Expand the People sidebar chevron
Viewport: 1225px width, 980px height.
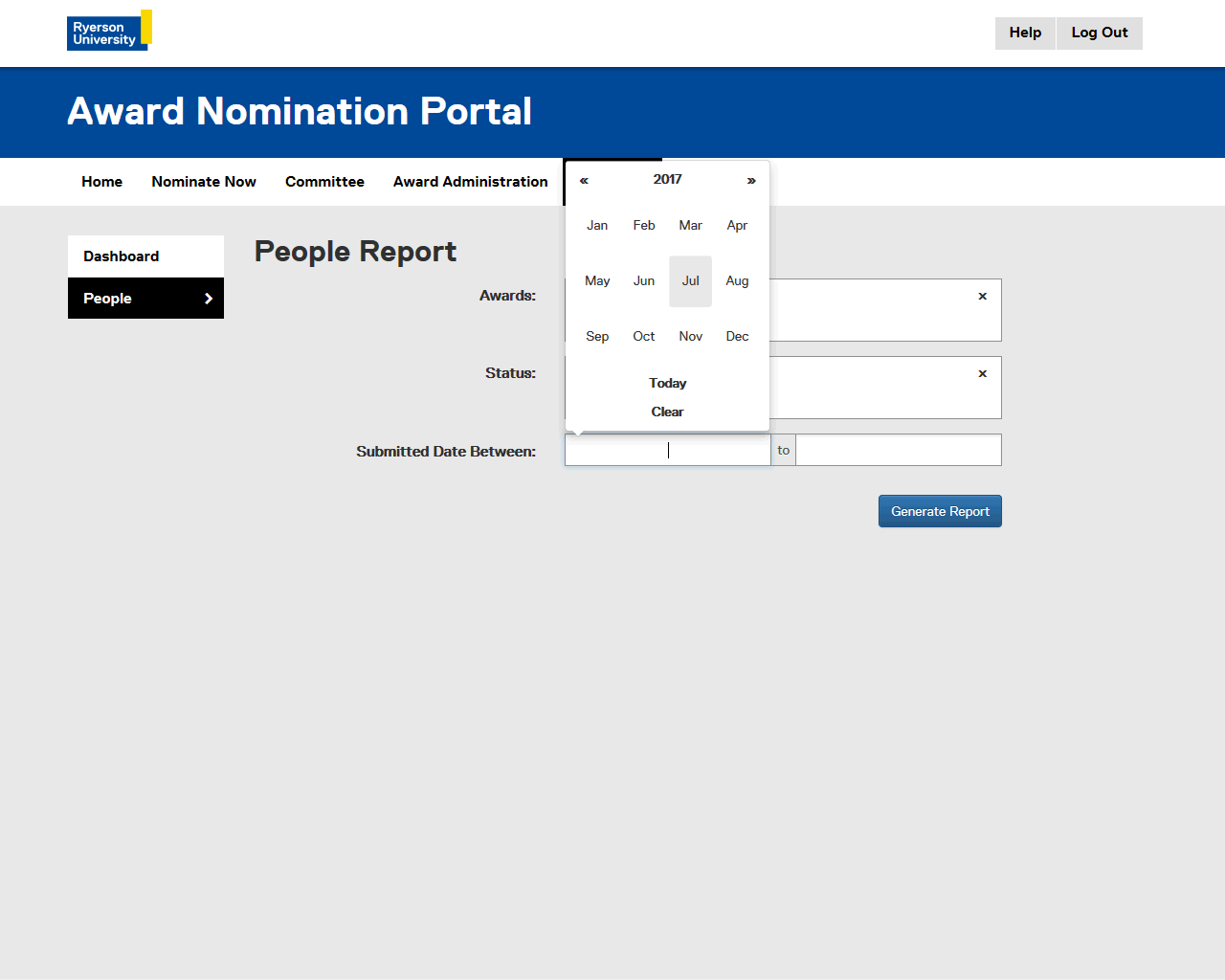[209, 299]
